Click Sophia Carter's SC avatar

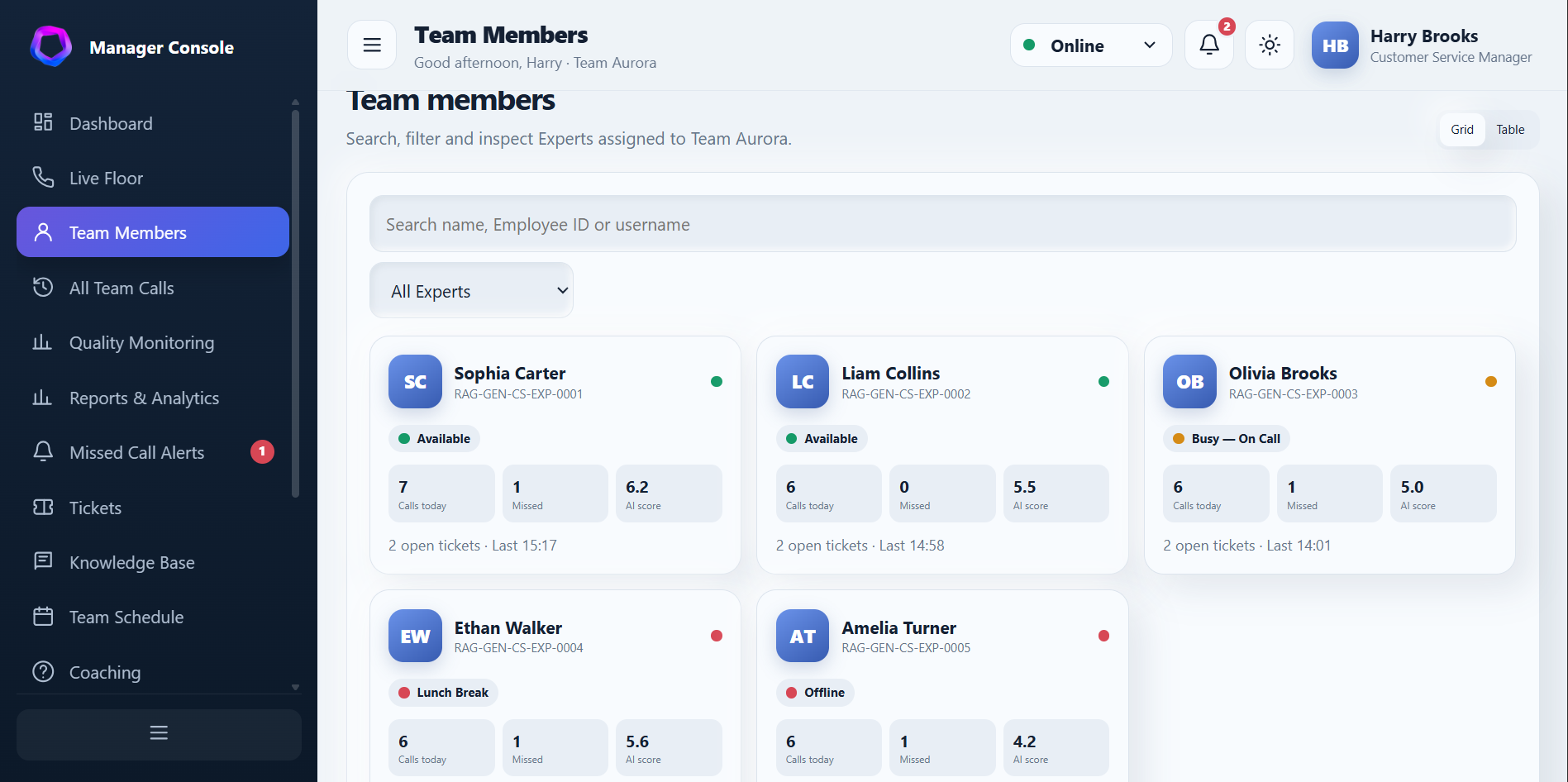pos(415,381)
